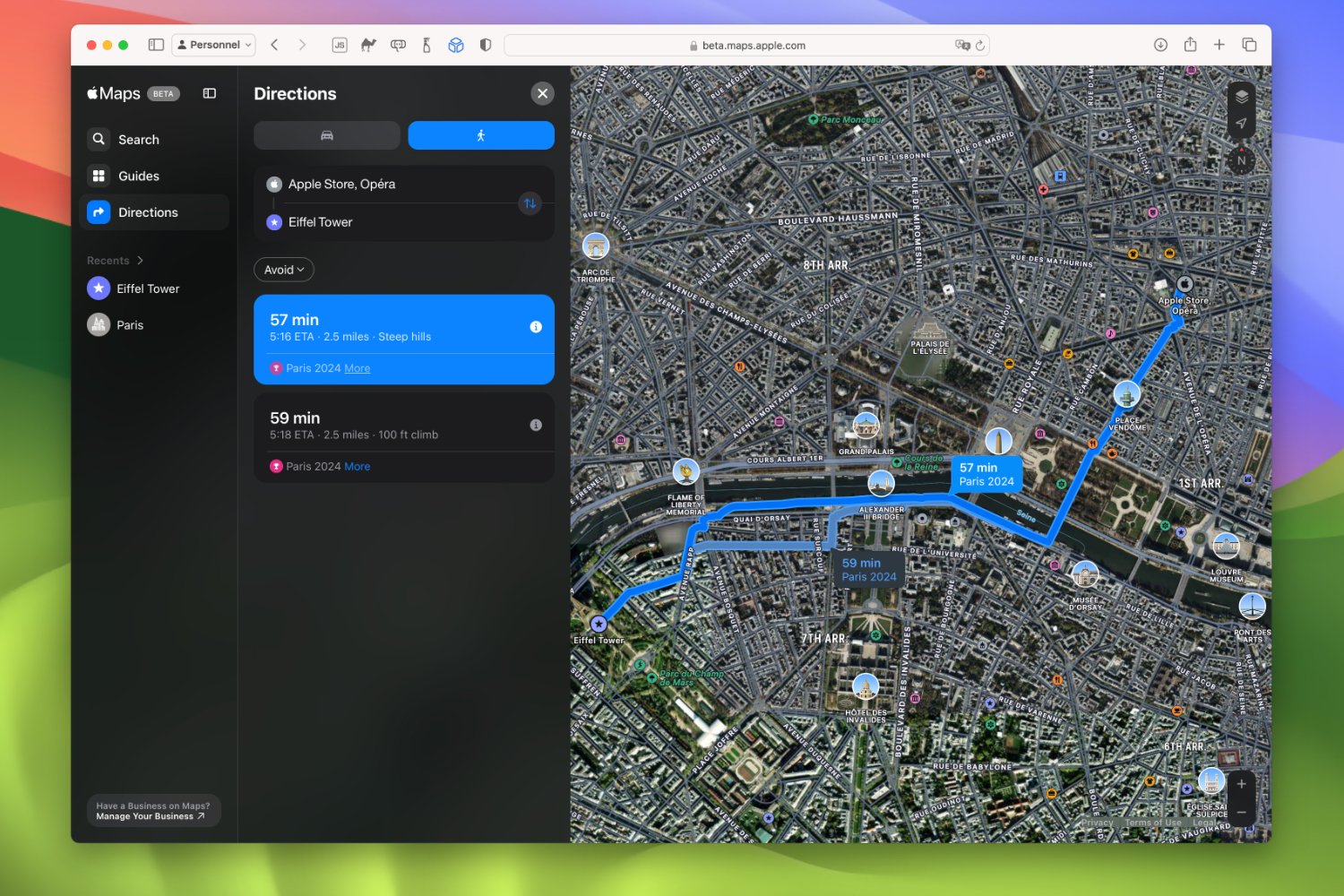Click the Louvre Museum landmark marker
Image resolution: width=1344 pixels, height=896 pixels.
[x=1226, y=546]
